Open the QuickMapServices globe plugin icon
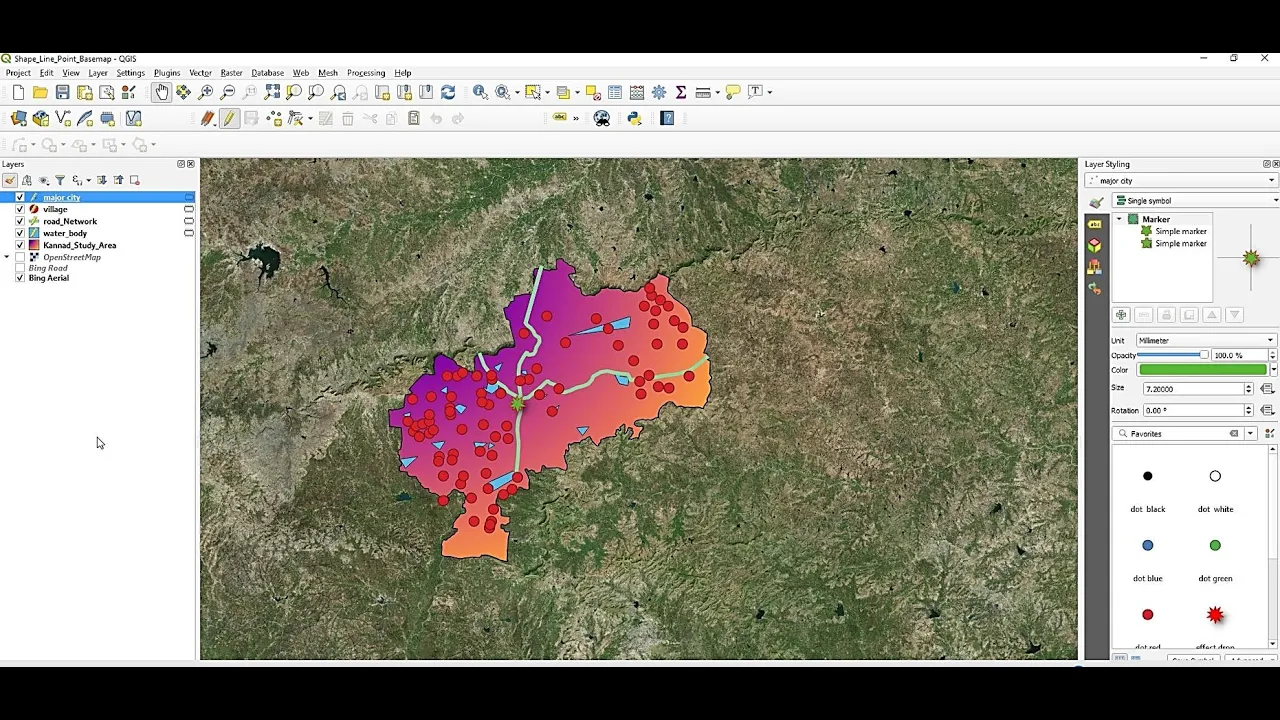 point(602,118)
